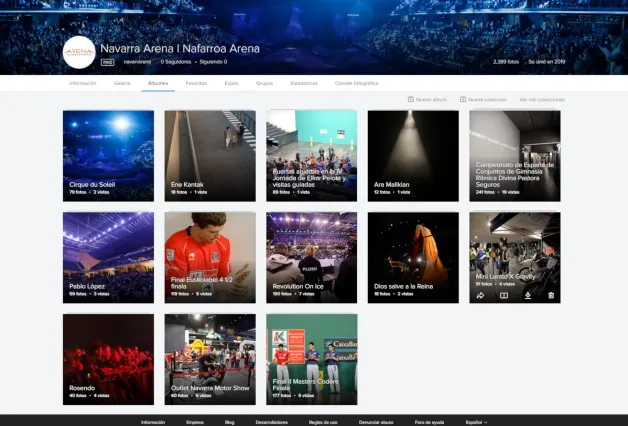Click the Nueva colección icon
Screen dimensions: 628x426
pos(463,99)
